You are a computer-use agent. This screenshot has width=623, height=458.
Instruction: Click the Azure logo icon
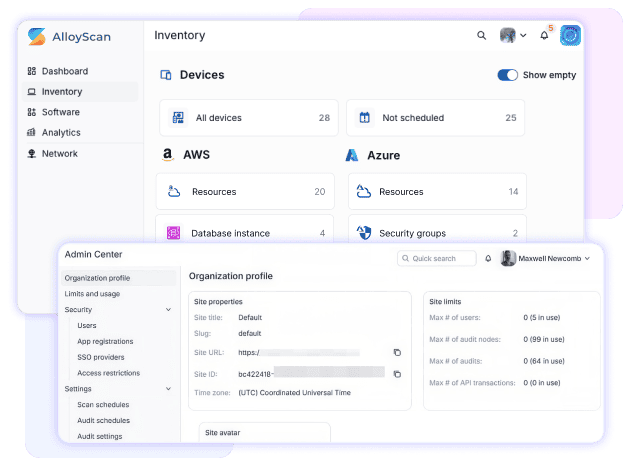[x=352, y=155]
